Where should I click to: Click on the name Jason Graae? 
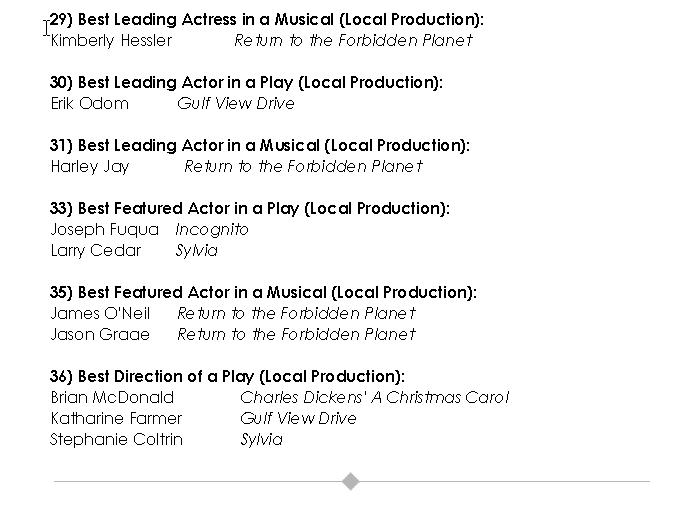coord(100,334)
